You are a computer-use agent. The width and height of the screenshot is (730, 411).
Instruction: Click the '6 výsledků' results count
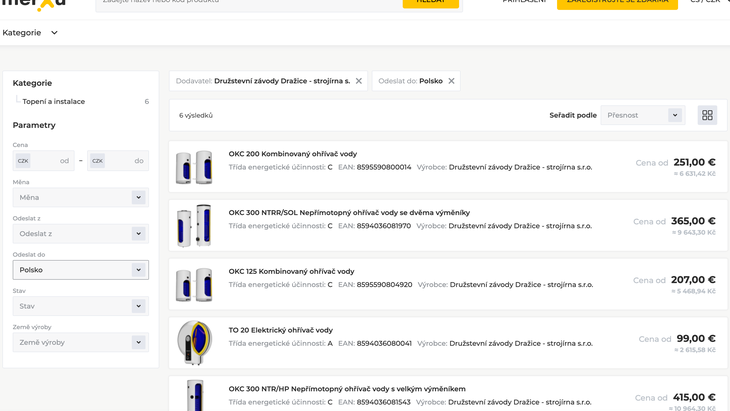click(196, 115)
